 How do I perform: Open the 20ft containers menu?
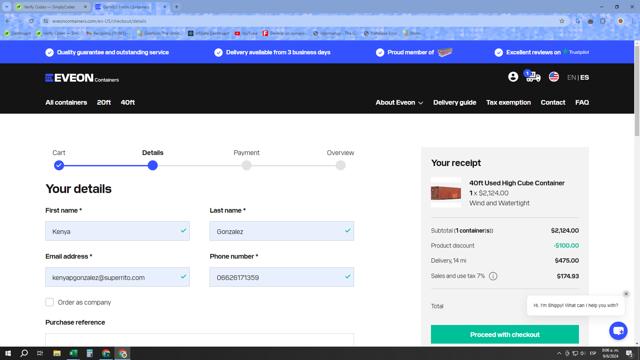104,102
